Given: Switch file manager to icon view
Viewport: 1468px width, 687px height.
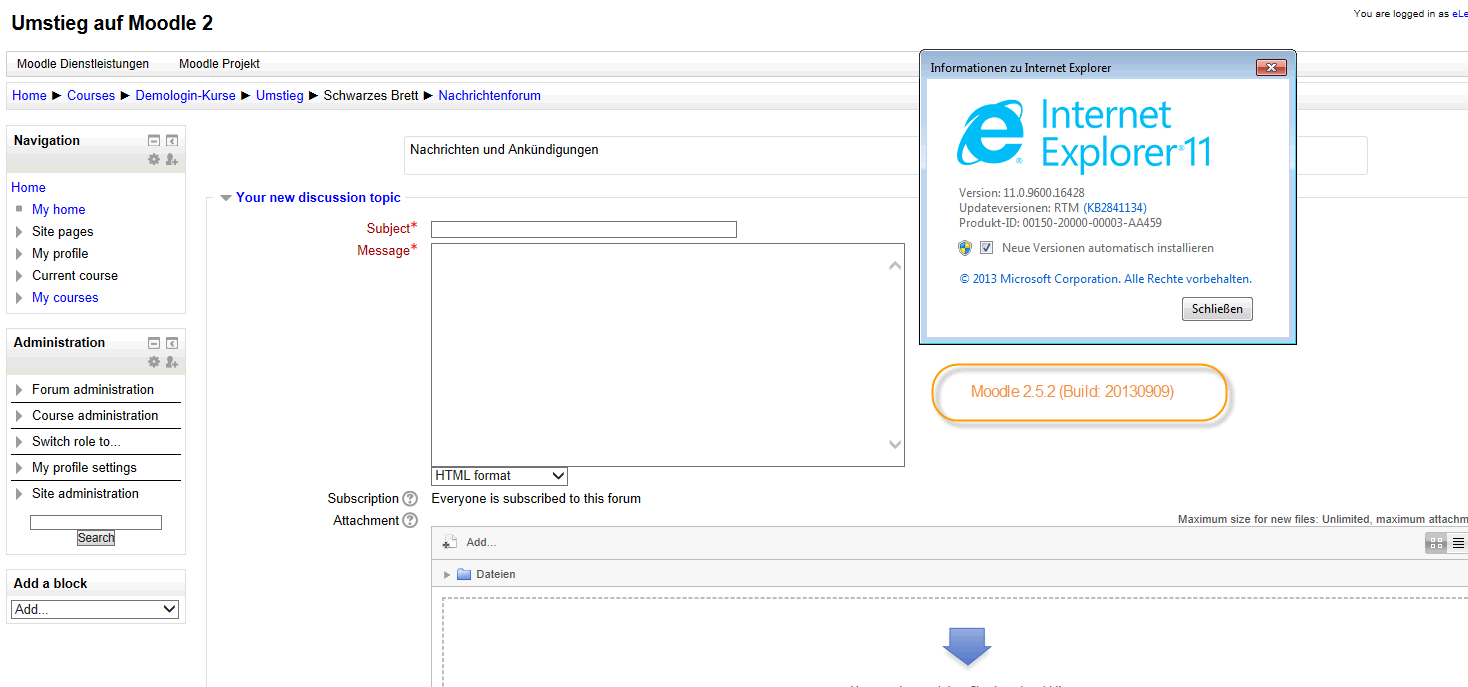Looking at the screenshot, I should [1436, 543].
